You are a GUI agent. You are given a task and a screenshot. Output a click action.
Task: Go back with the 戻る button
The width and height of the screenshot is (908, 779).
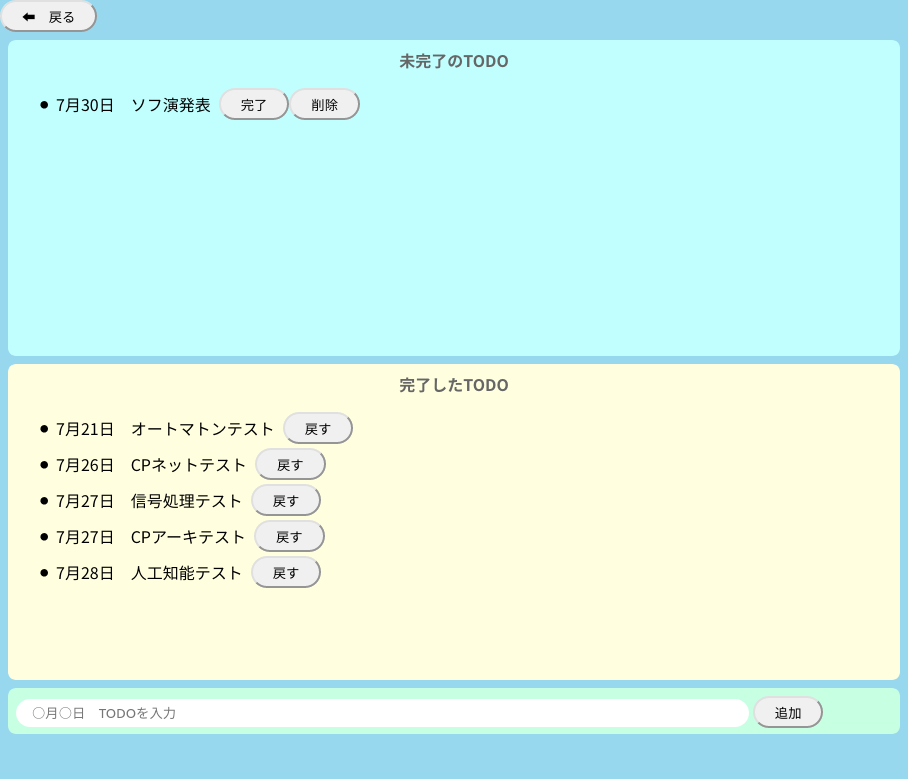(x=49, y=17)
